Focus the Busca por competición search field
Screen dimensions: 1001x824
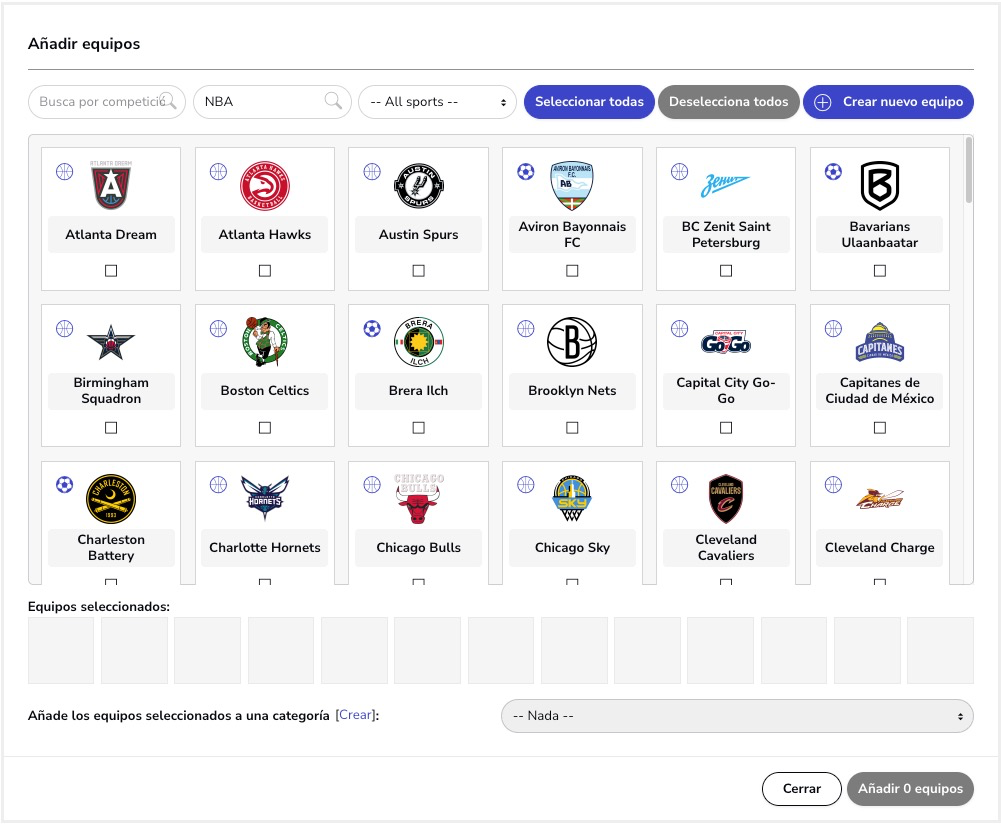107,101
